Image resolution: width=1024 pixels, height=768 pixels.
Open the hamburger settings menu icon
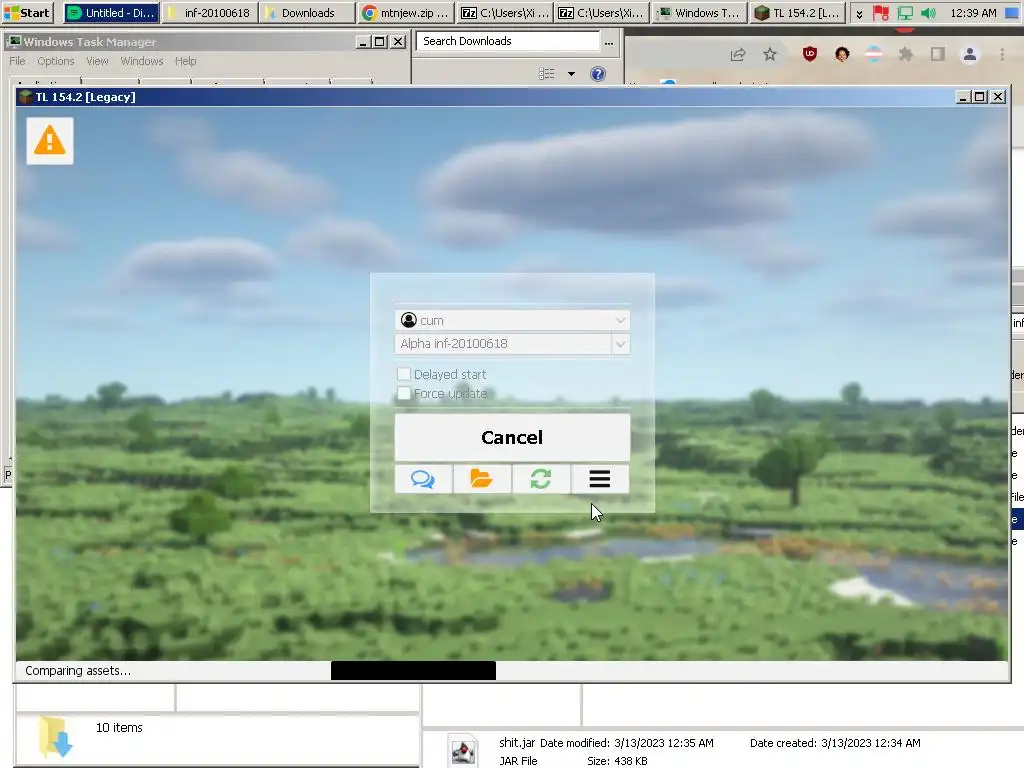pyautogui.click(x=600, y=479)
